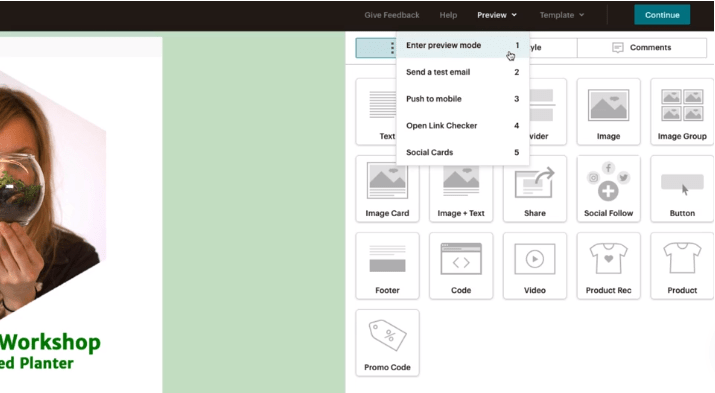Select the Image Card block
Screen dimensions: 715x393
[387, 189]
